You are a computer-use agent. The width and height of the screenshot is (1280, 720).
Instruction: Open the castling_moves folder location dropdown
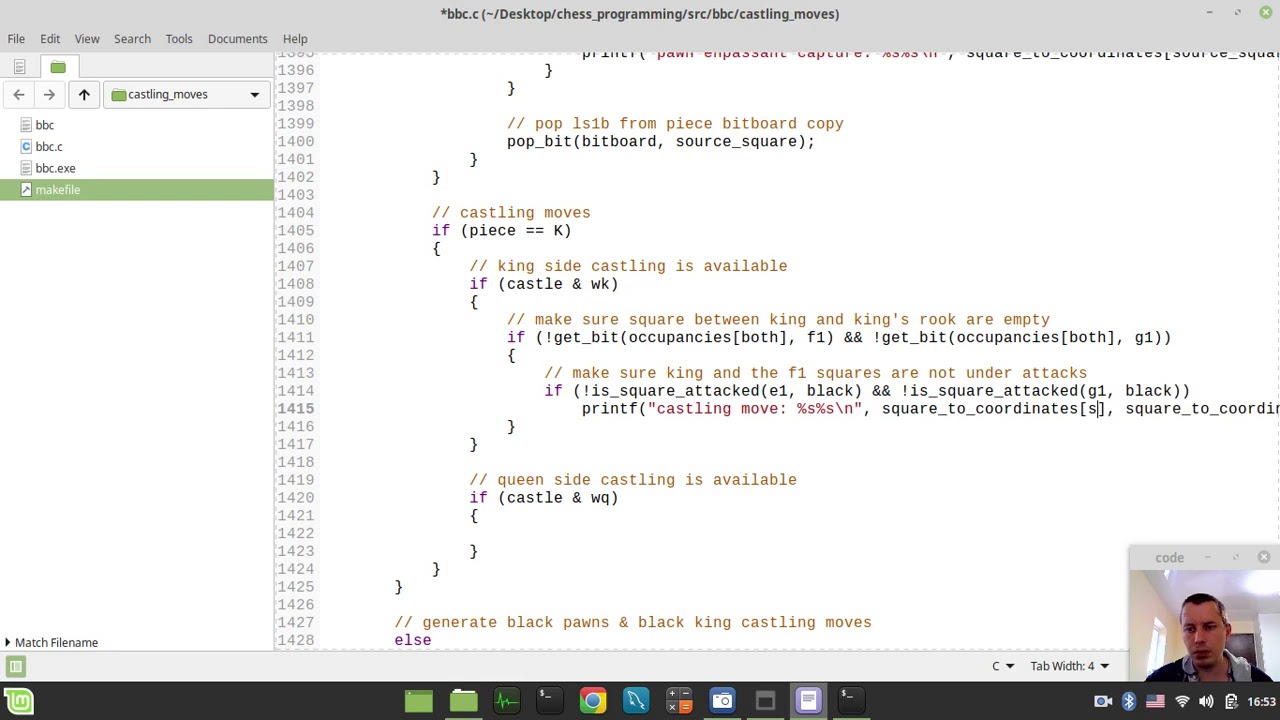pyautogui.click(x=185, y=94)
